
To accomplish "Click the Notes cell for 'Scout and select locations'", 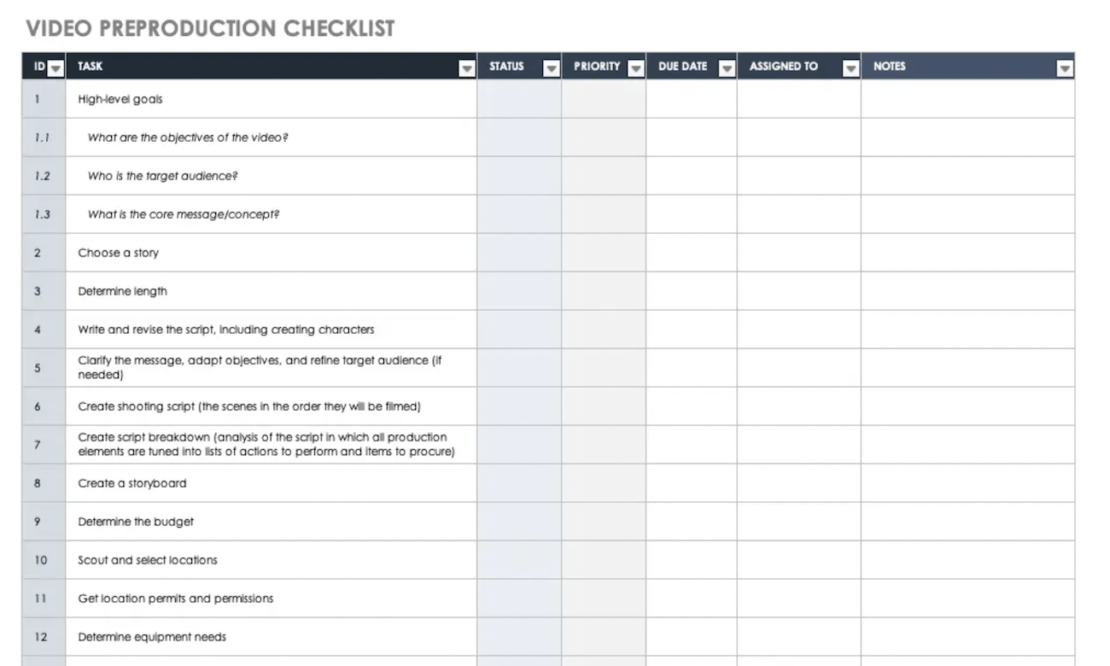I will coord(967,560).
